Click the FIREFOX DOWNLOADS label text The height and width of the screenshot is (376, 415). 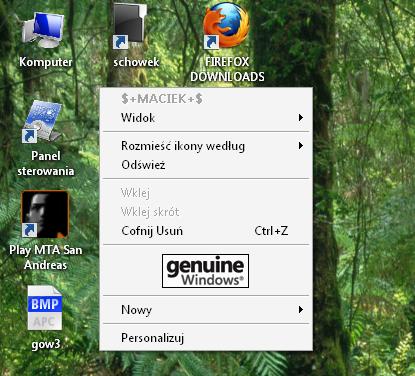tap(227, 69)
